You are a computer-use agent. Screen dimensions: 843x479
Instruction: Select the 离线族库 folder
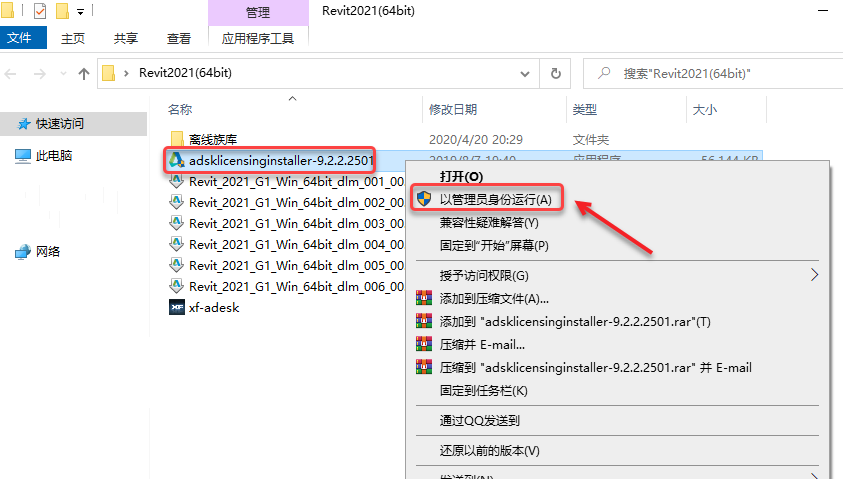tap(213, 140)
